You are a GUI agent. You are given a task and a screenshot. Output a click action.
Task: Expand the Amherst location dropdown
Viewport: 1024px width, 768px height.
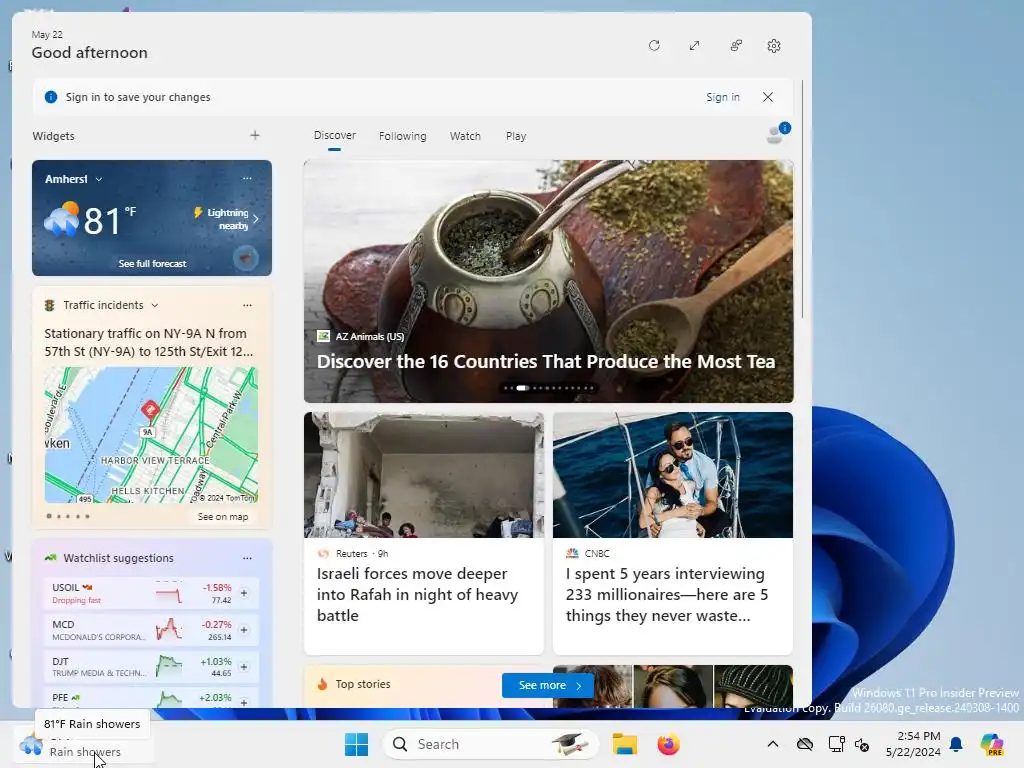click(99, 179)
